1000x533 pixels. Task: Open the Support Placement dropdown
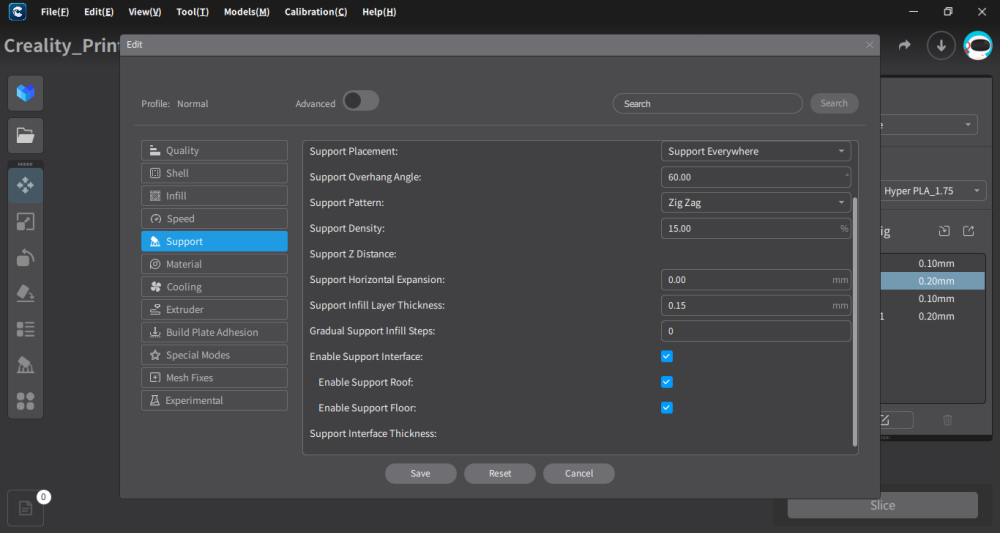click(x=756, y=151)
